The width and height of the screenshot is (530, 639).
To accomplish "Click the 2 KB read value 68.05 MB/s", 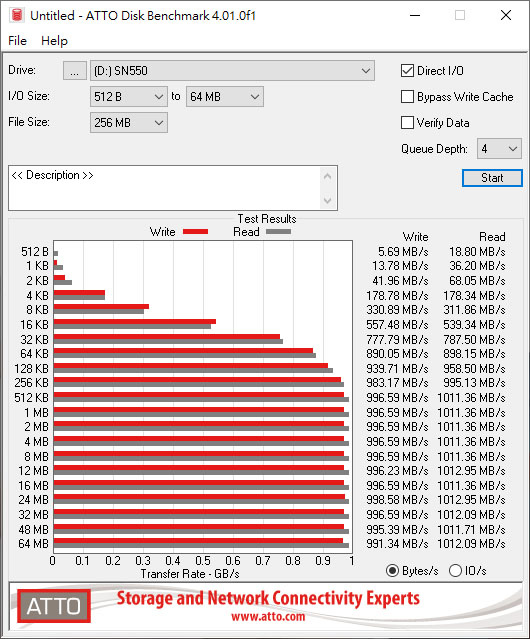I will (x=477, y=281).
